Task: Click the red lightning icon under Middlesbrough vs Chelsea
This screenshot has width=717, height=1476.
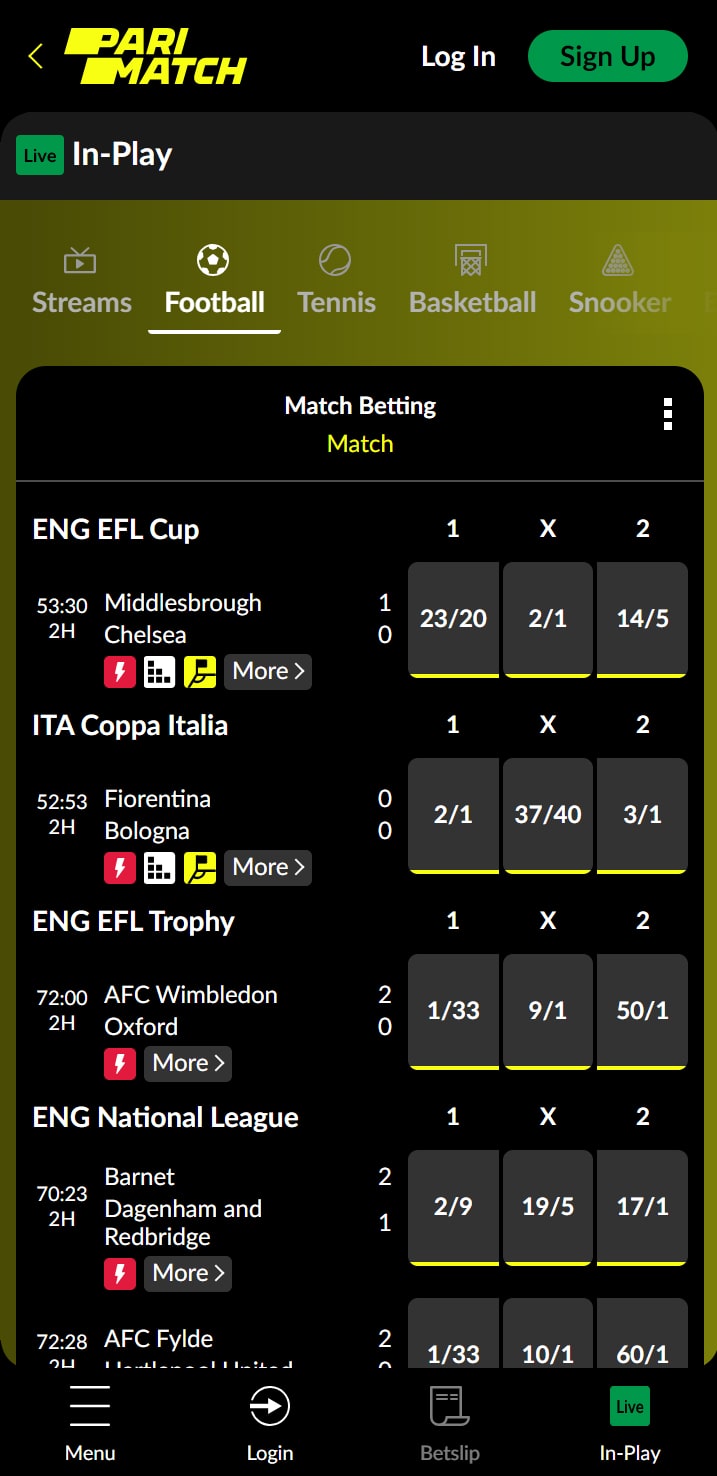Action: [x=120, y=672]
